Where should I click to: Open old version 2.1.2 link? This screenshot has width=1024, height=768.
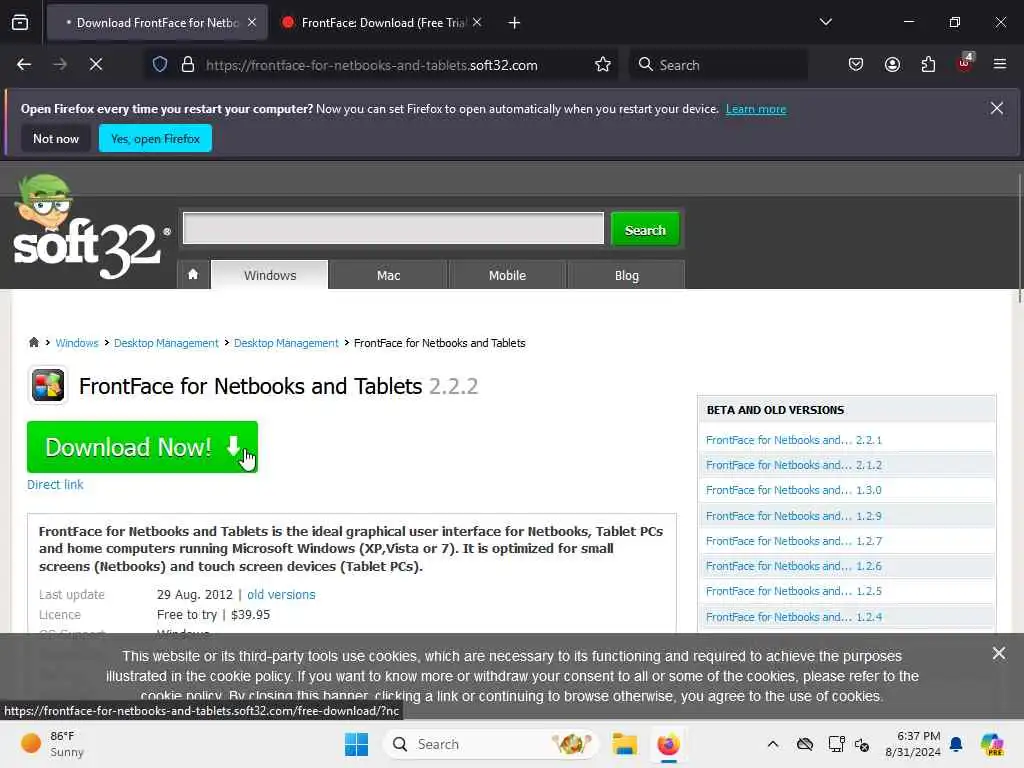(x=793, y=465)
